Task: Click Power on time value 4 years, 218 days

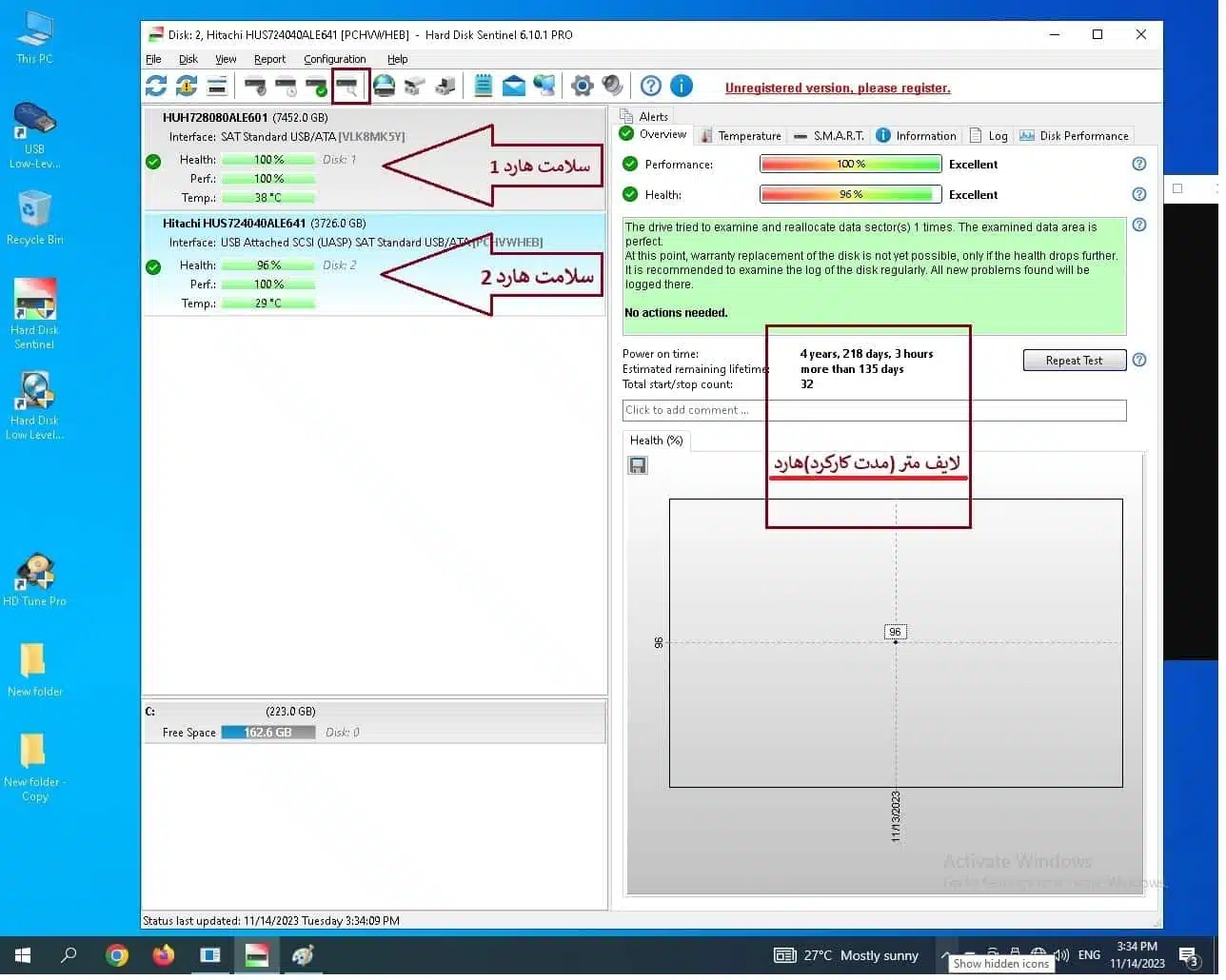Action: (866, 354)
